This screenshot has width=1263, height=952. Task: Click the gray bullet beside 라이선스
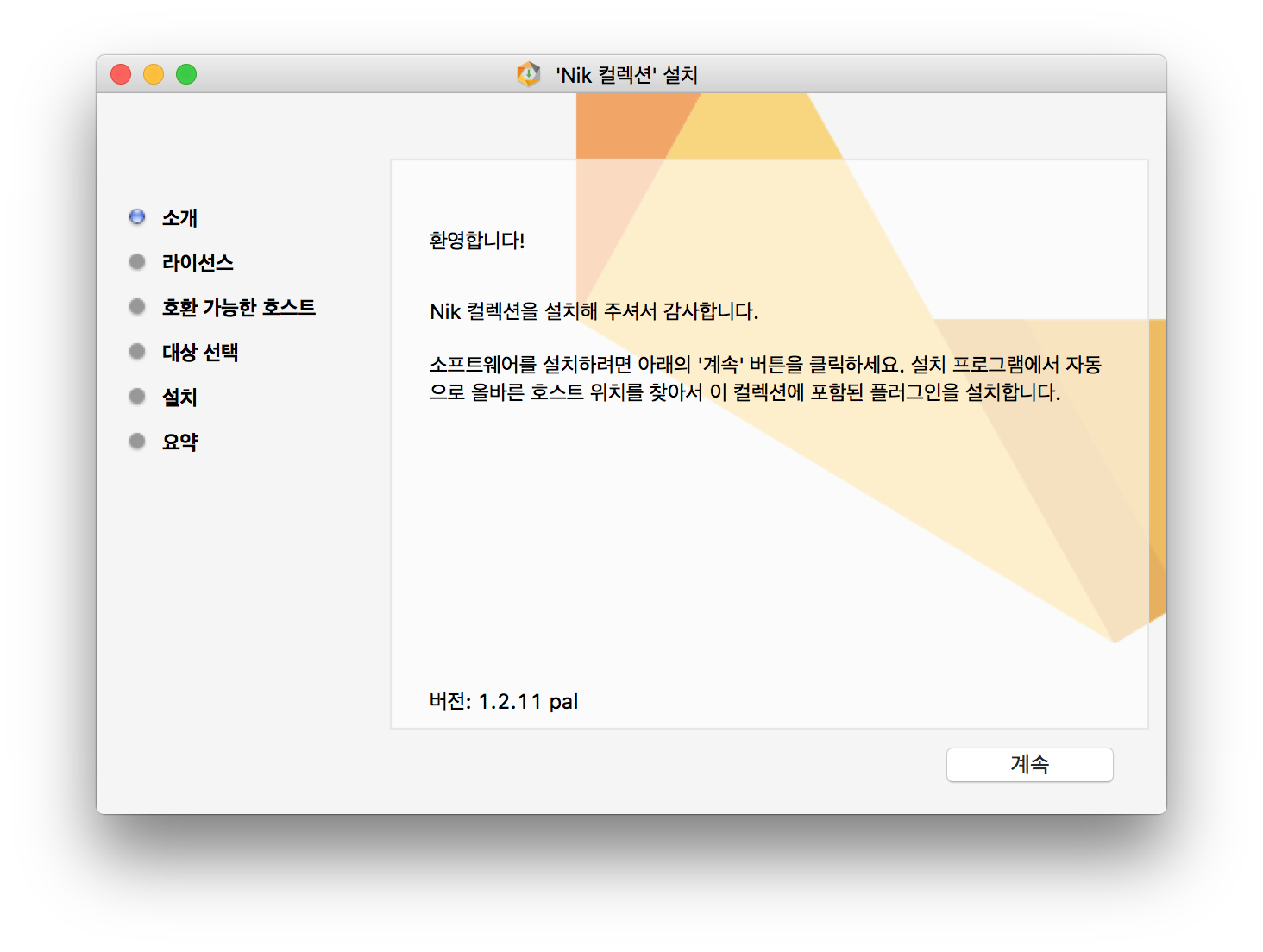pyautogui.click(x=137, y=261)
